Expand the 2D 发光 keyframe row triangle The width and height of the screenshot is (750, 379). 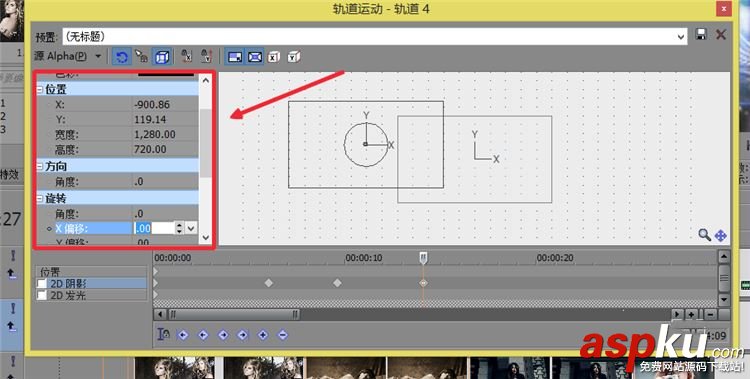point(155,295)
